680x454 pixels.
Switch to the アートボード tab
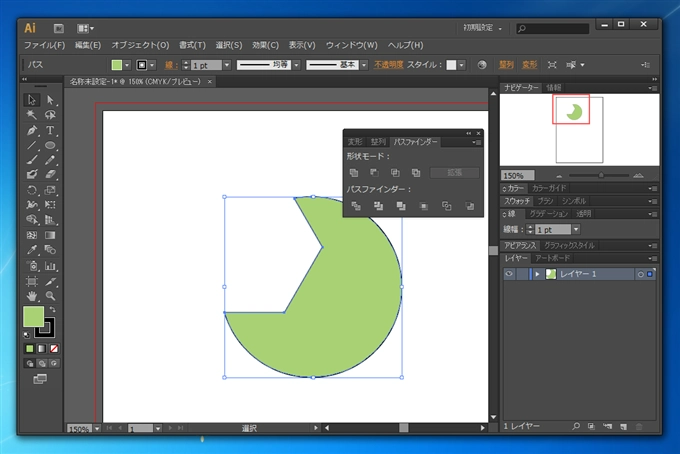click(552, 258)
